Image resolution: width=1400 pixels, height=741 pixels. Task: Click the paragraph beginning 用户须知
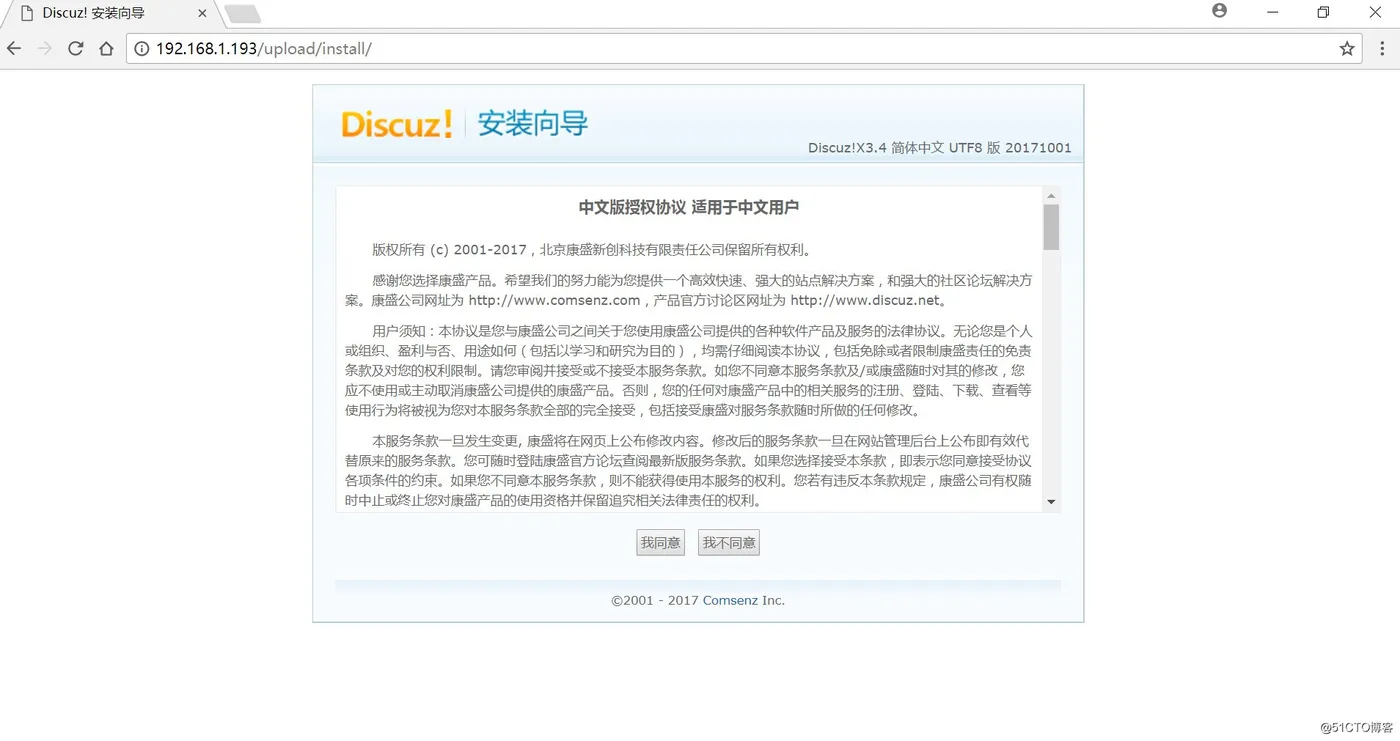point(689,370)
